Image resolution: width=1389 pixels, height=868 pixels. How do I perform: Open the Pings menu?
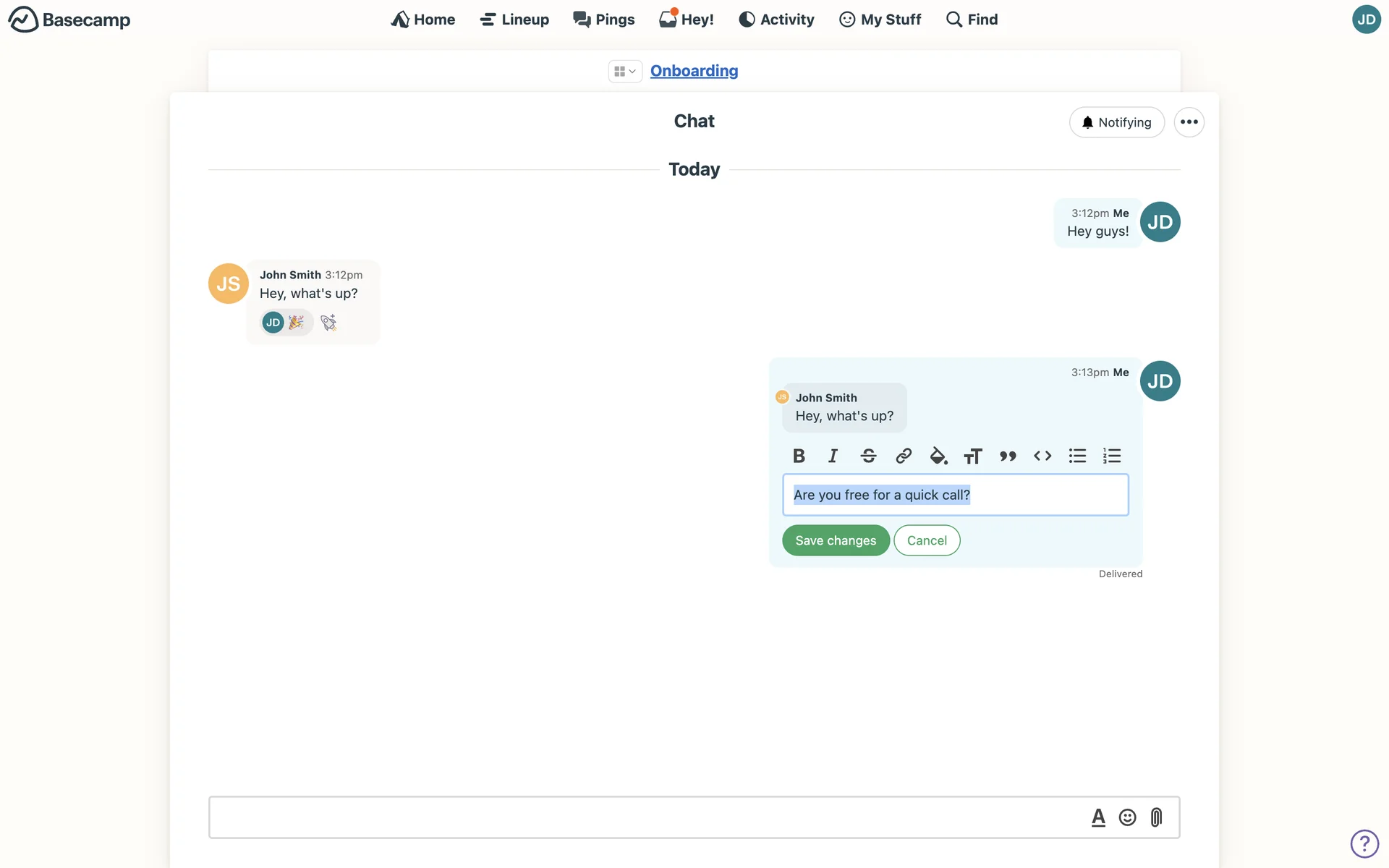[x=603, y=20]
